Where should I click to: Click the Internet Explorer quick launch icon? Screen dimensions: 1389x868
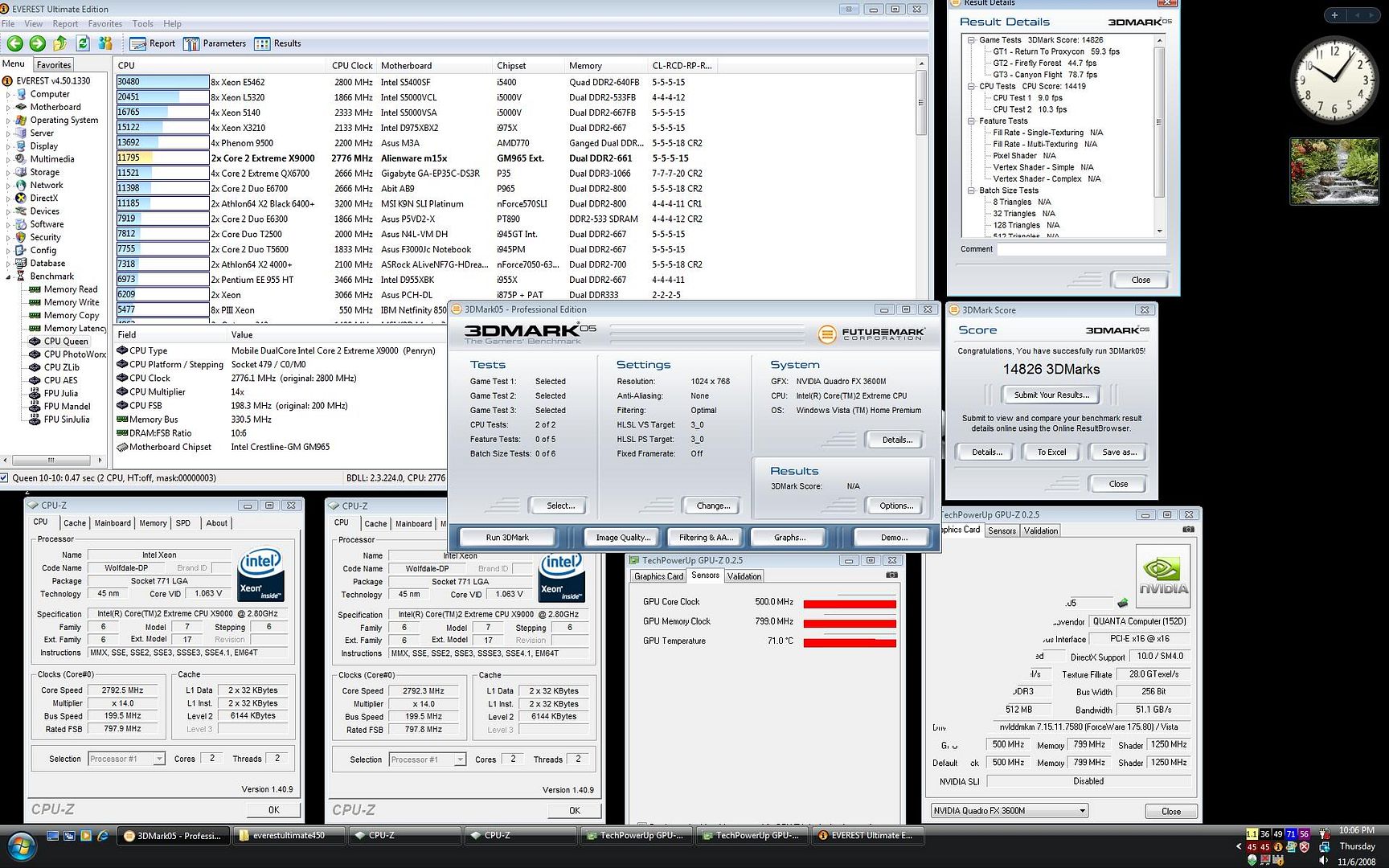103,836
